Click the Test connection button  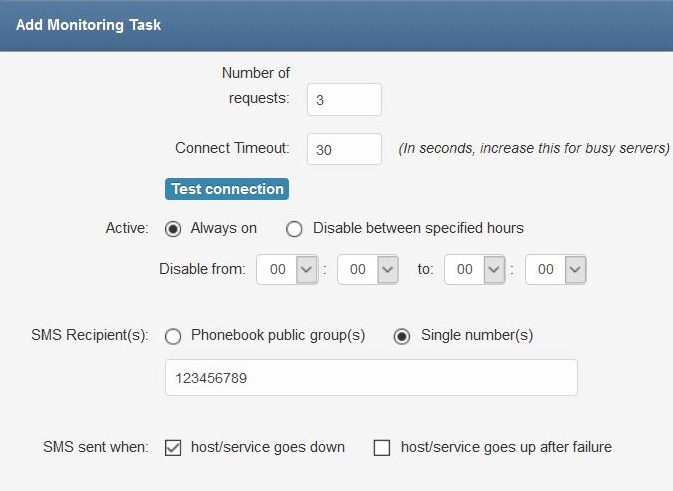(x=227, y=189)
